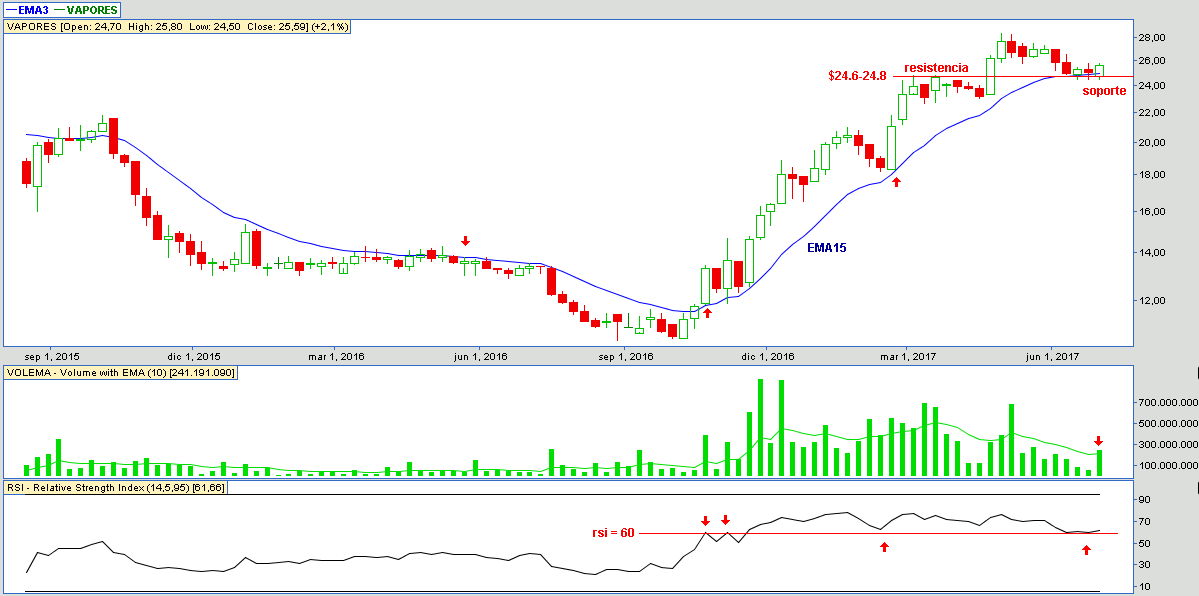Image resolution: width=1199 pixels, height=596 pixels.
Task: Click the 70 RSI axis value
Action: (x=1145, y=522)
